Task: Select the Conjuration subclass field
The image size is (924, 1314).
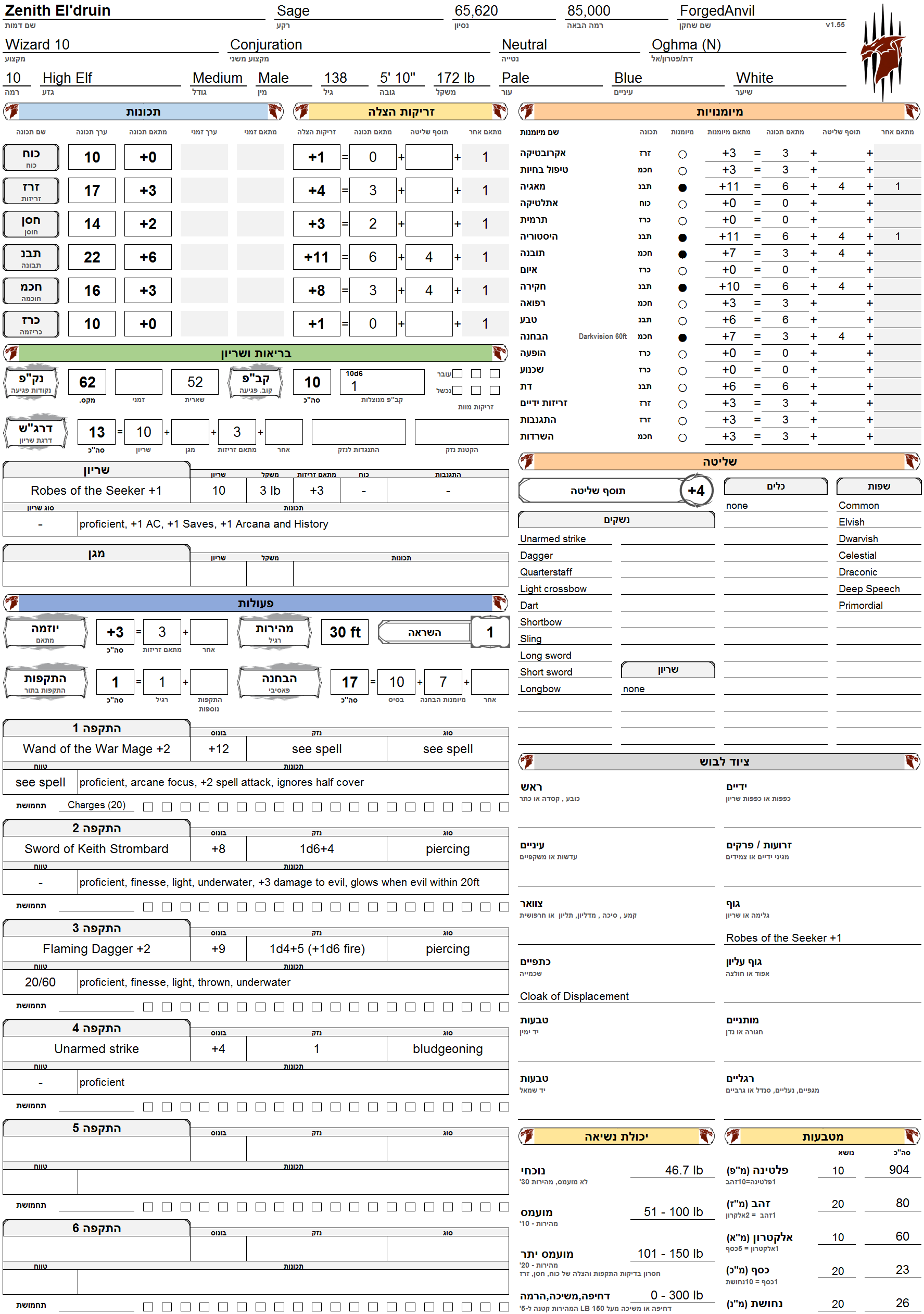Action: coord(359,45)
